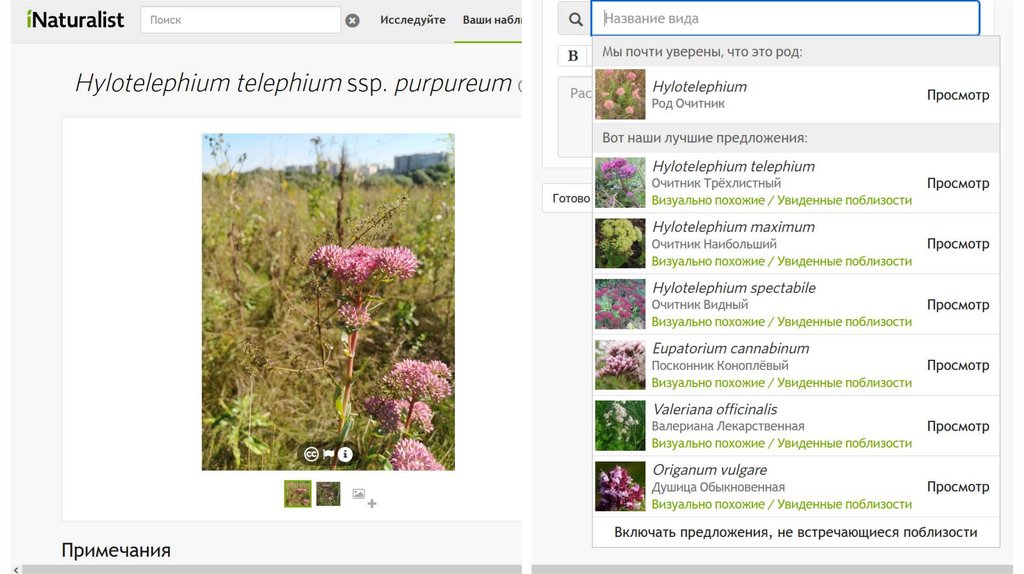The width and height of the screenshot is (1024, 574).
Task: Click the Valeriana officinalis thumbnail image
Action: (x=620, y=426)
